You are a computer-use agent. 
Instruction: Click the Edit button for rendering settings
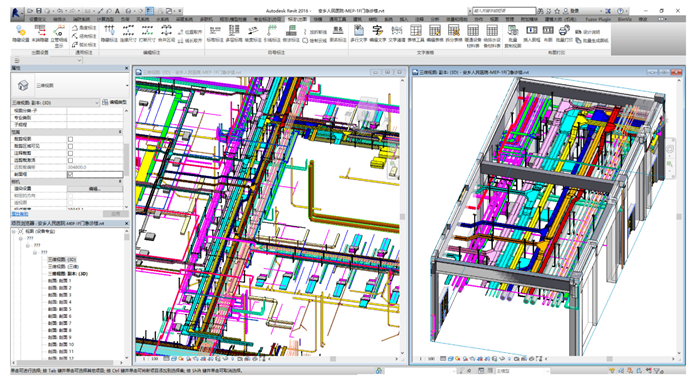pyautogui.click(x=95, y=189)
